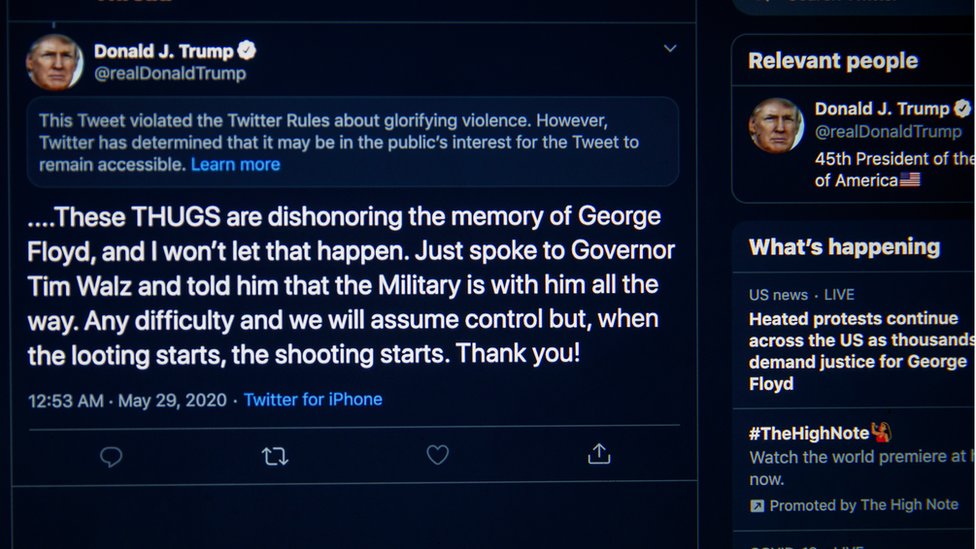Click the Promoted by The High Note label
Screen dimensions: 976x549
click(x=864, y=505)
